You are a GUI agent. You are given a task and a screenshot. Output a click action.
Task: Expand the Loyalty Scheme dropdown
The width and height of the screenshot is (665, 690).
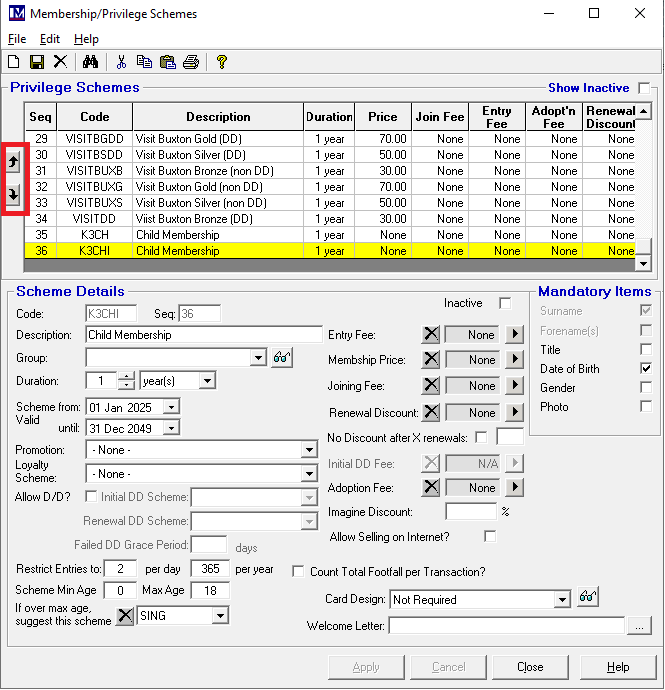(x=309, y=474)
